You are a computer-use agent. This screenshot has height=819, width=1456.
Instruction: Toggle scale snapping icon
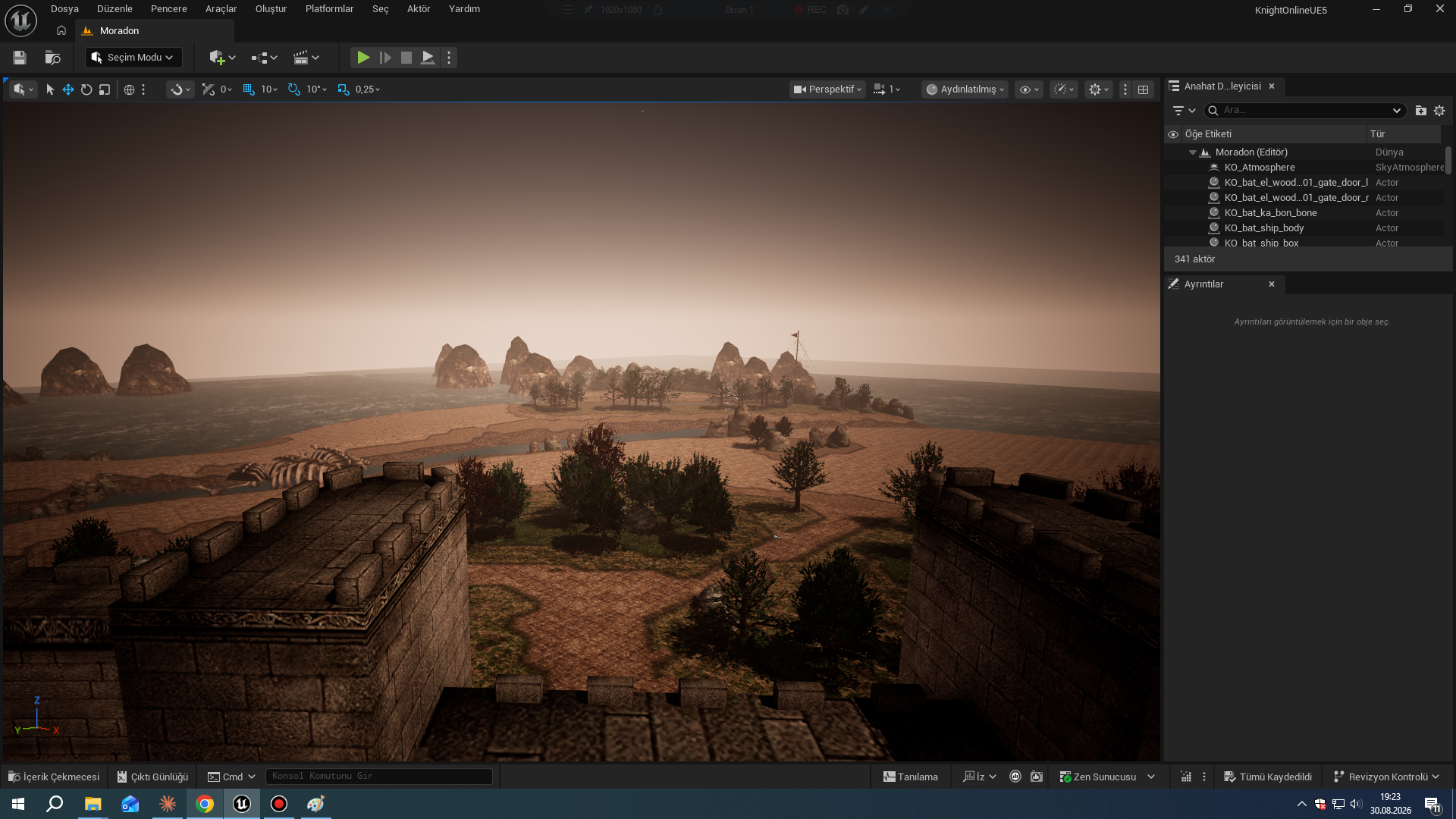pyautogui.click(x=344, y=89)
